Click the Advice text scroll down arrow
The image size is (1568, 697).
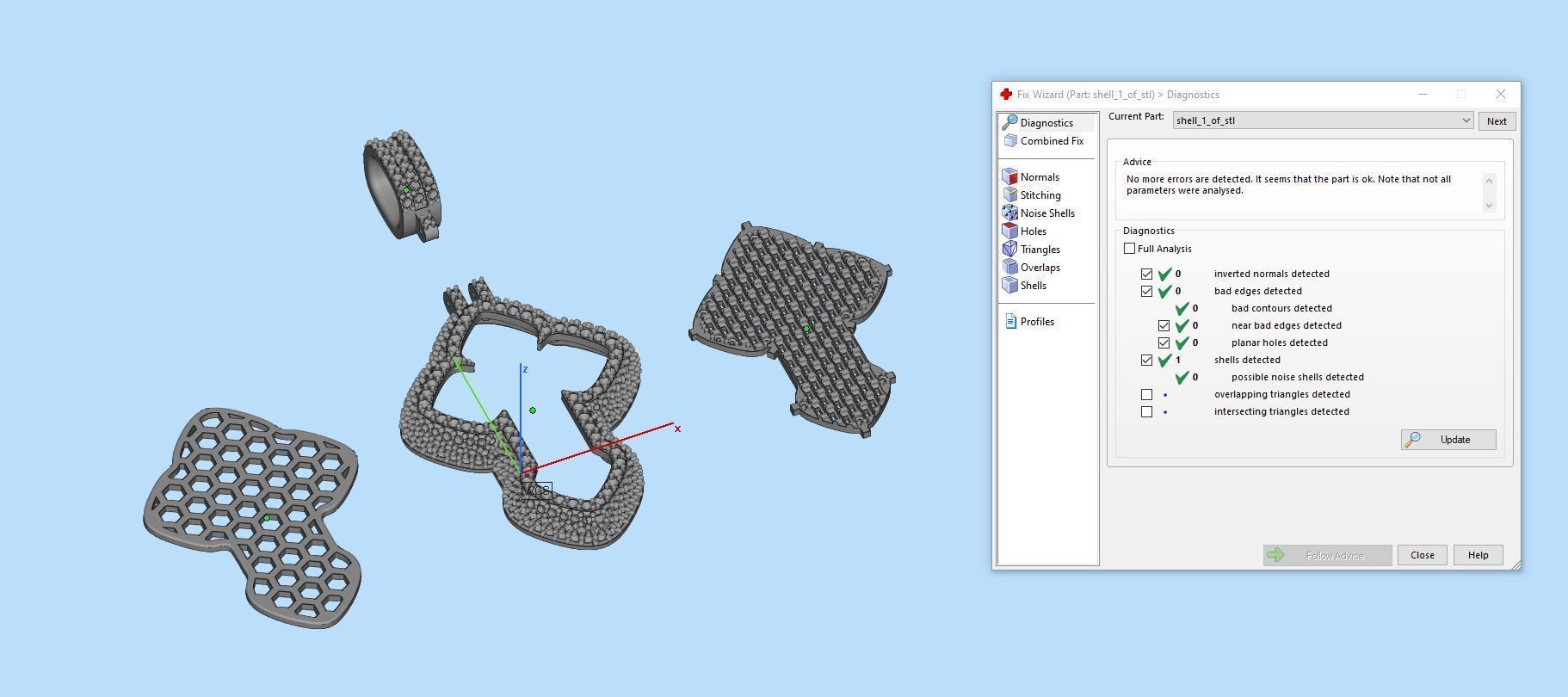point(1489,205)
